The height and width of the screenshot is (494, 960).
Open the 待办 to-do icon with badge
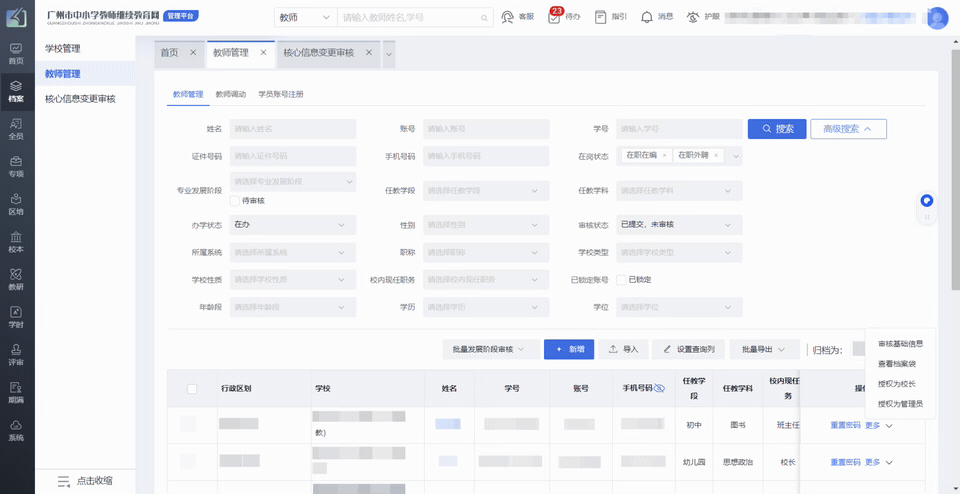pos(555,17)
